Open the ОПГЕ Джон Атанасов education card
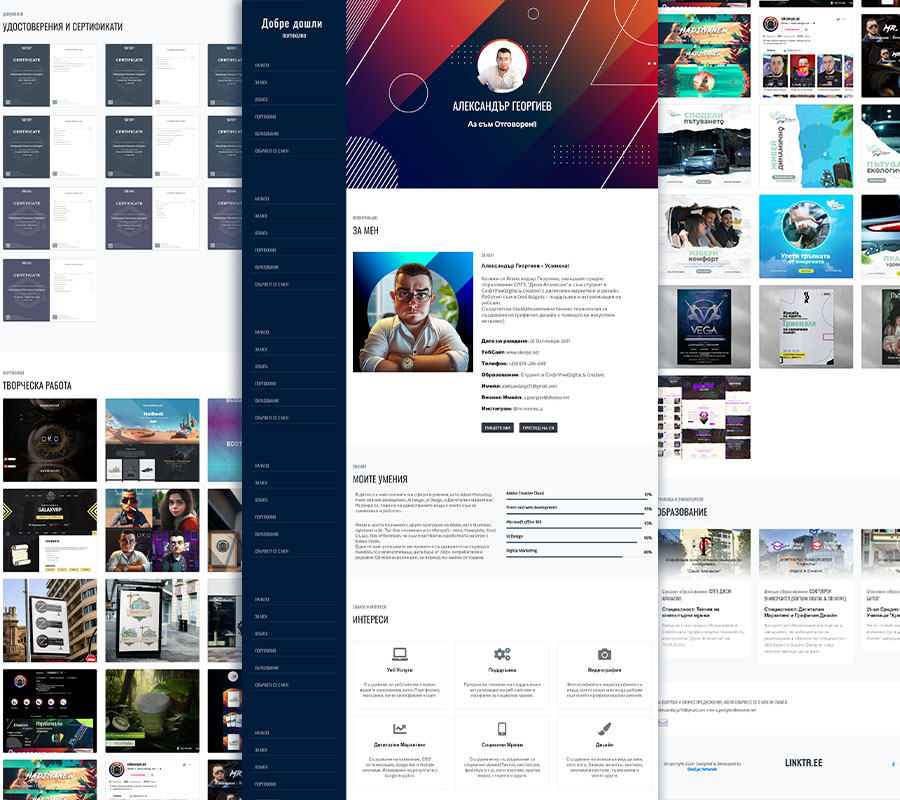This screenshot has height=800, width=900. point(704,593)
